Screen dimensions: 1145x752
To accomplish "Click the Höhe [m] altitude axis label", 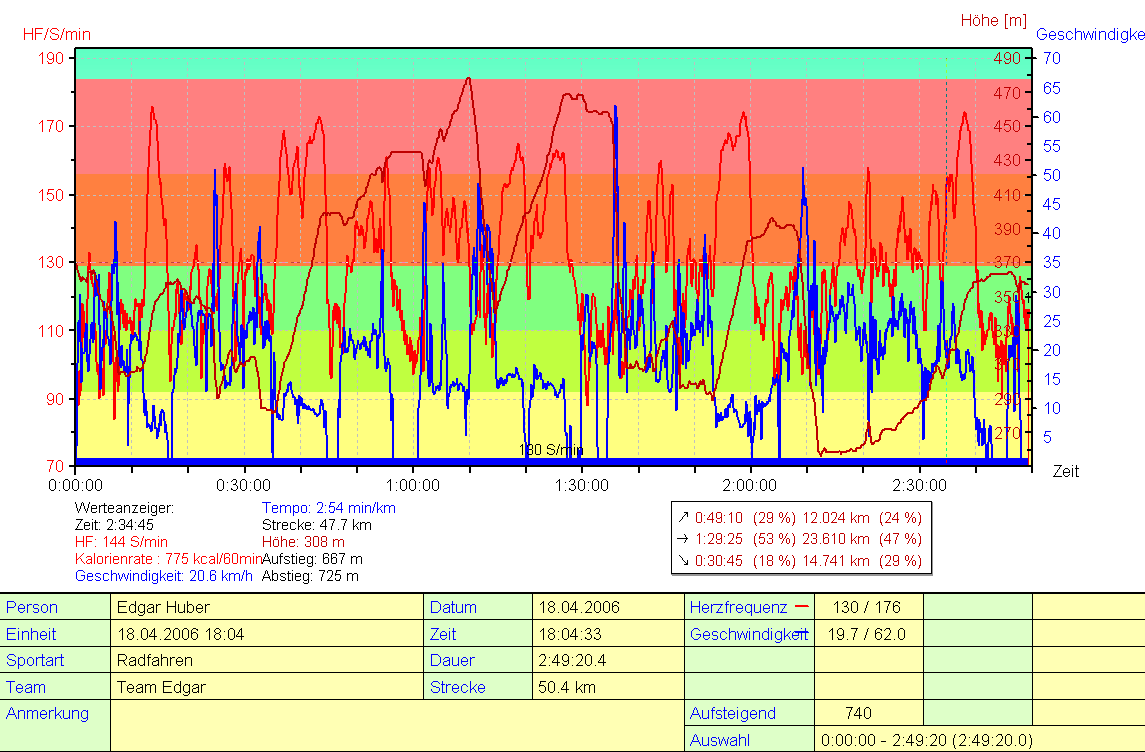I will coord(993,20).
